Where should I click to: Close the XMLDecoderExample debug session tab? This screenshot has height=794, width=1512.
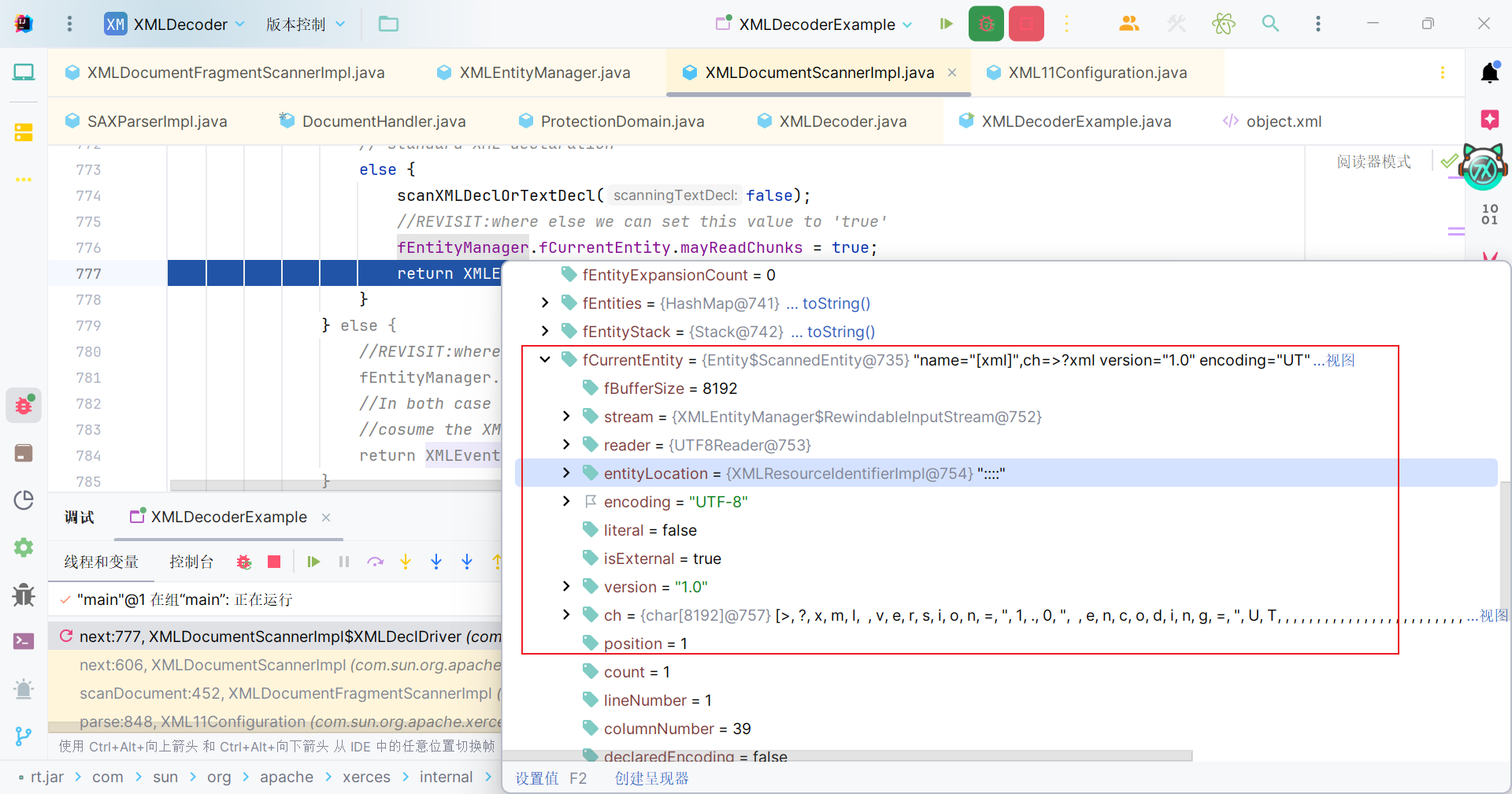pos(326,518)
